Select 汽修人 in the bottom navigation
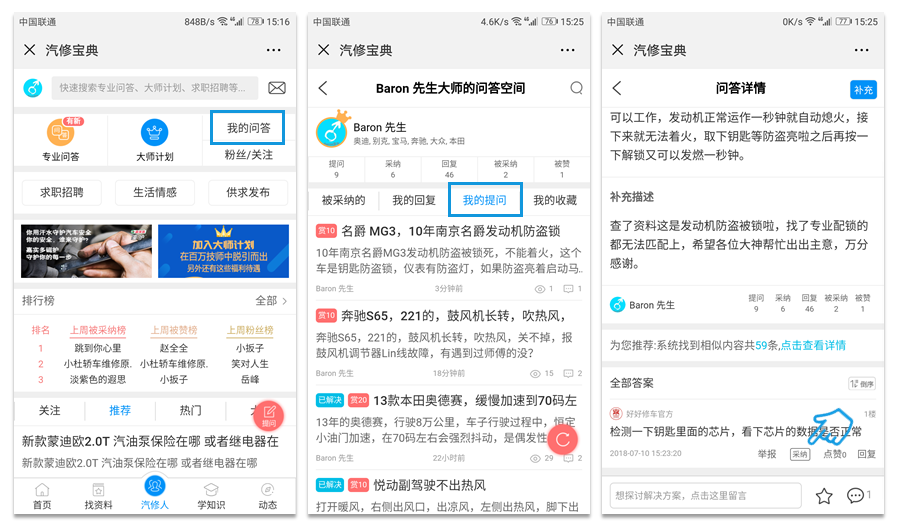Screen dimensions: 900x525 click(154, 493)
